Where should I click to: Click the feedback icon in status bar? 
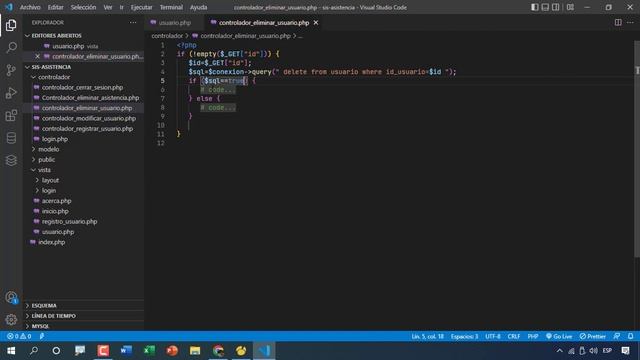click(x=617, y=336)
